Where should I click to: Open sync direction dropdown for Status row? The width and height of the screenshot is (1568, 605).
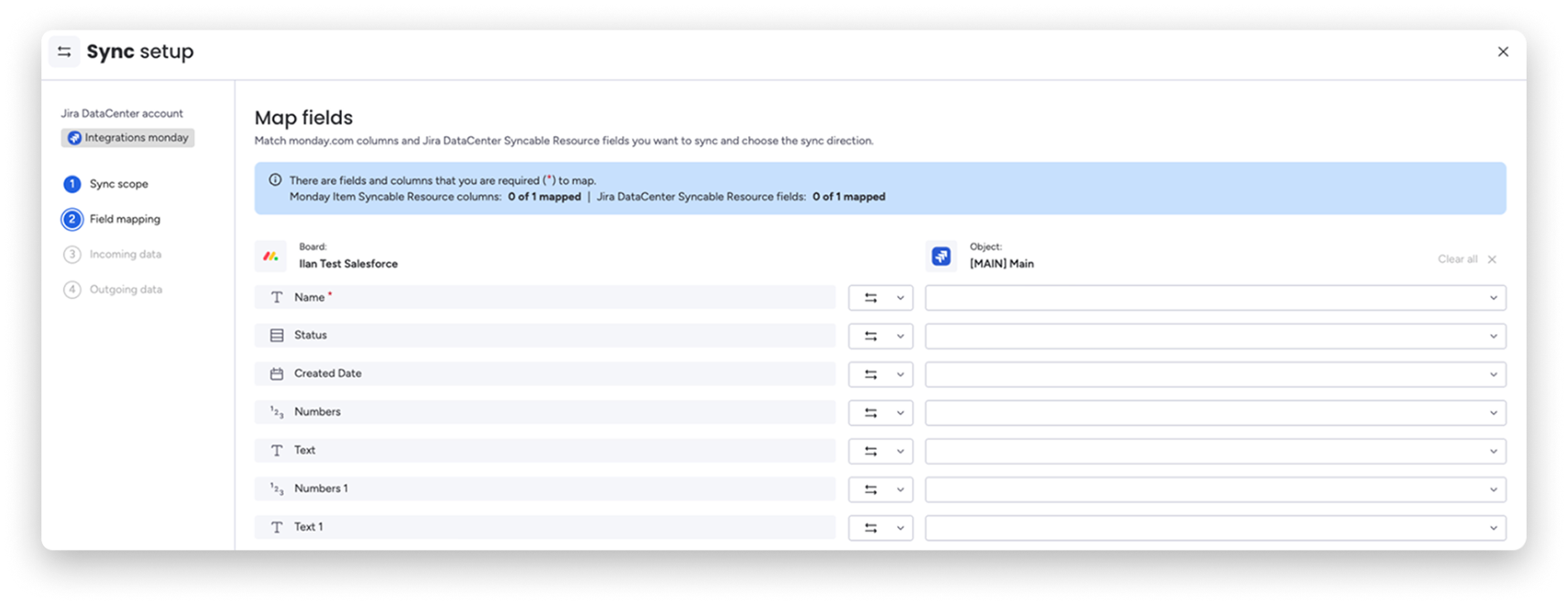pyautogui.click(x=880, y=336)
